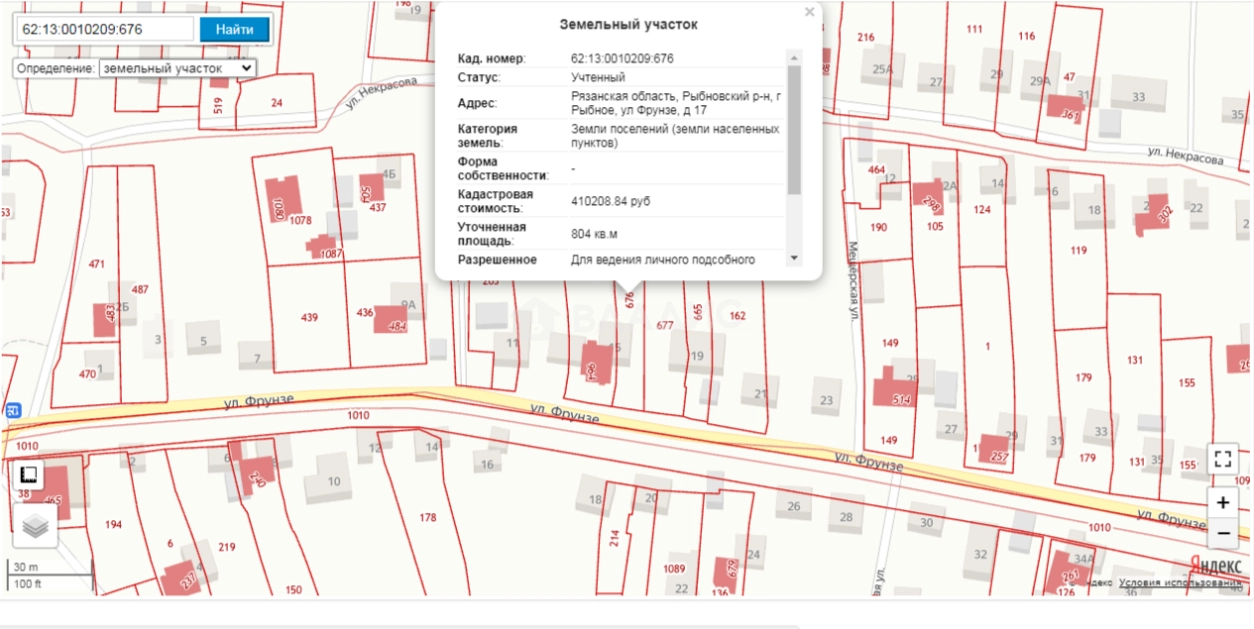Zoom in with the plus button
This screenshot has width=1254, height=629.
point(1222,503)
